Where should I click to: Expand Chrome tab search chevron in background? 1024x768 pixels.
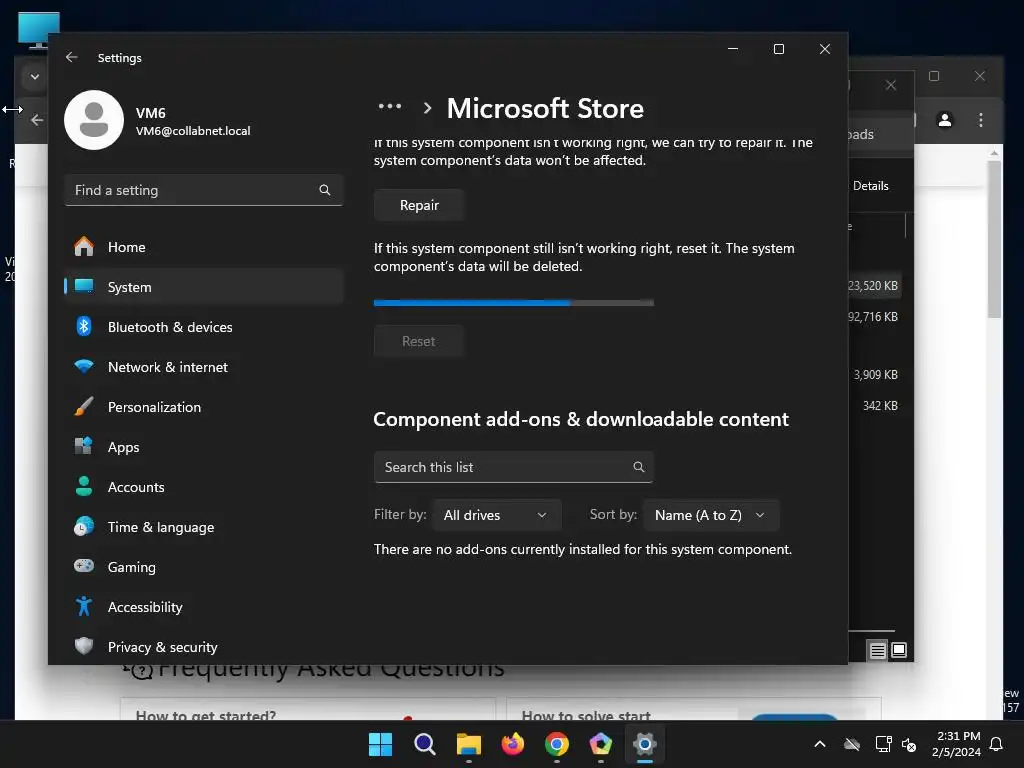click(x=35, y=76)
